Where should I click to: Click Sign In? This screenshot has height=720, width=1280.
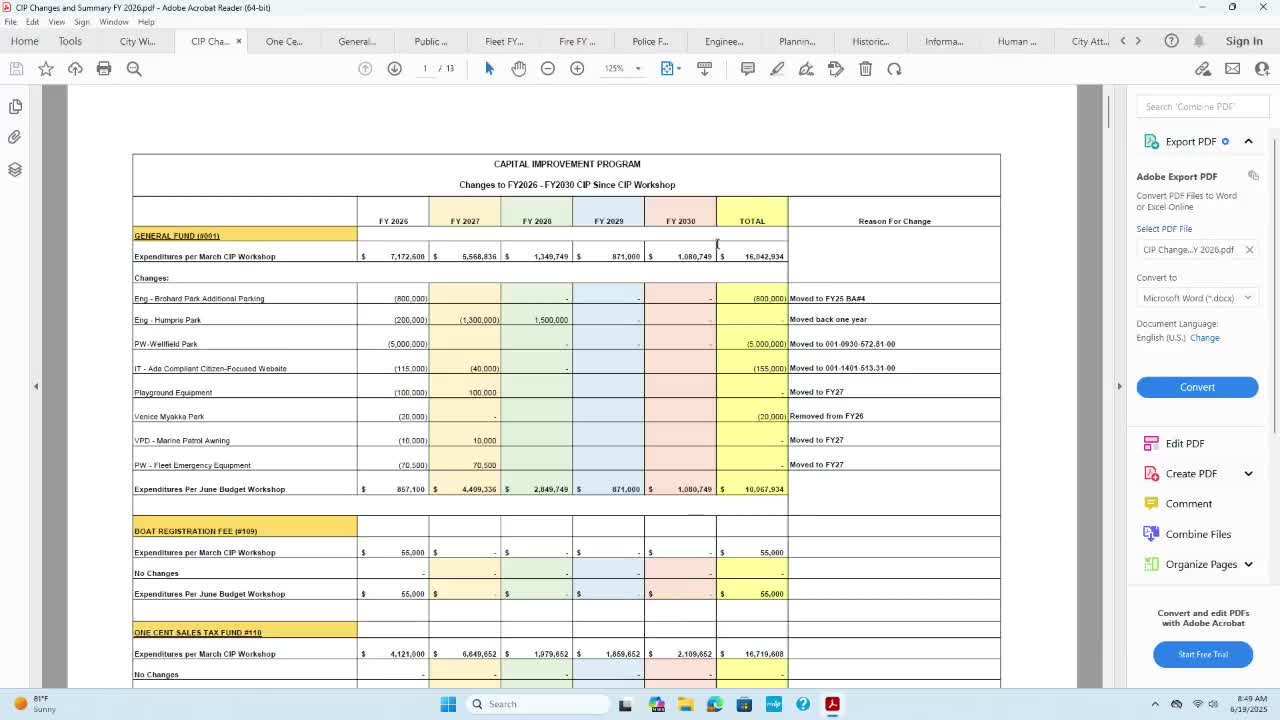point(1244,41)
